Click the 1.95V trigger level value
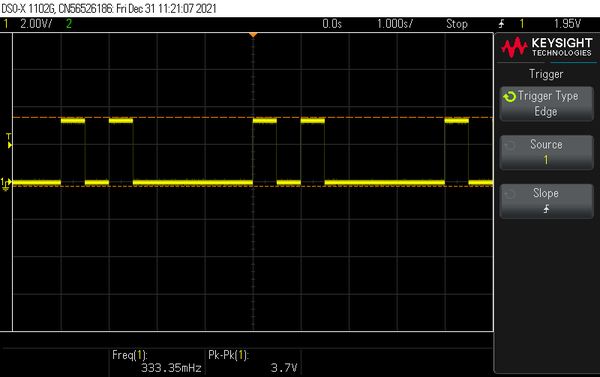The width and height of the screenshot is (600, 377). coord(567,24)
